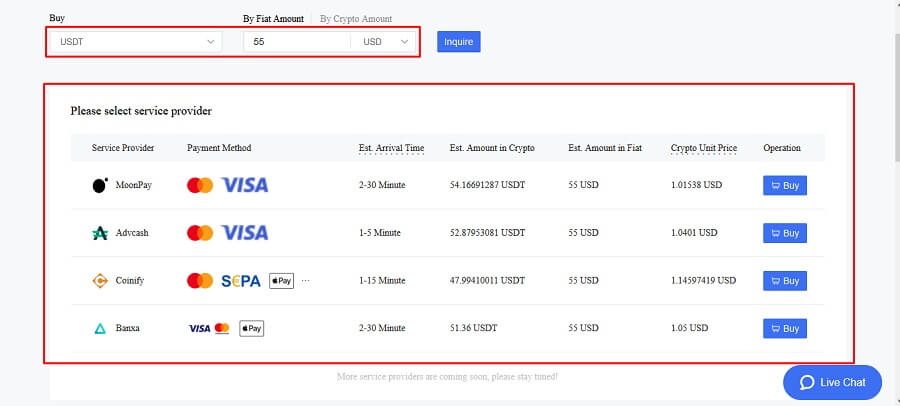
Task: Open the Live Chat widget
Action: point(832,382)
